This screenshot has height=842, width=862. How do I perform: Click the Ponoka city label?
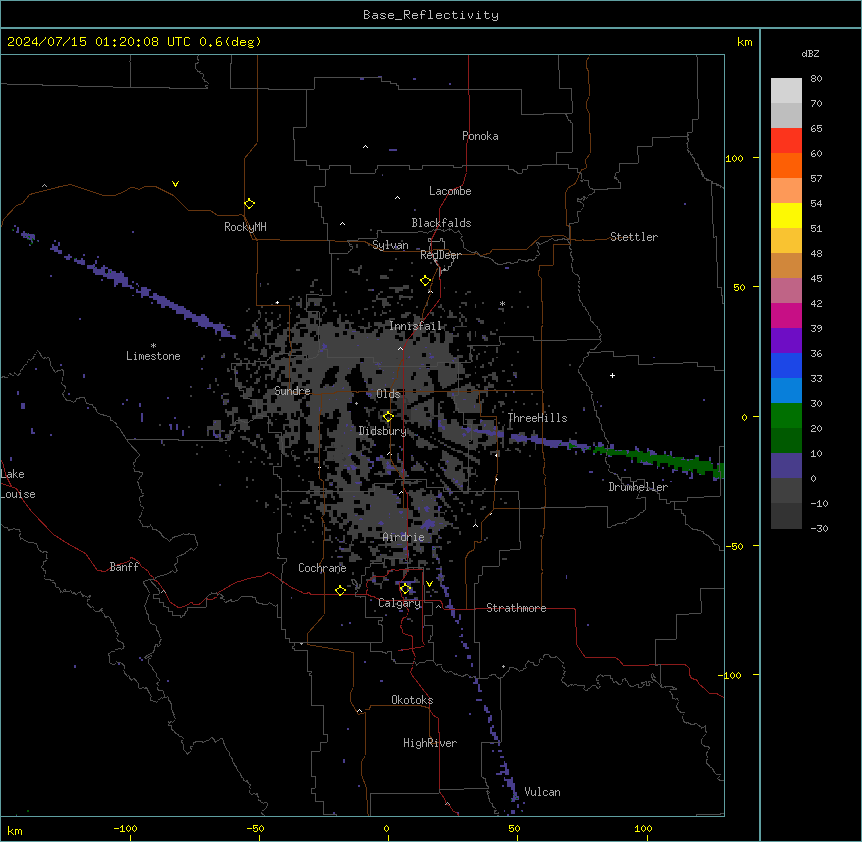click(480, 136)
